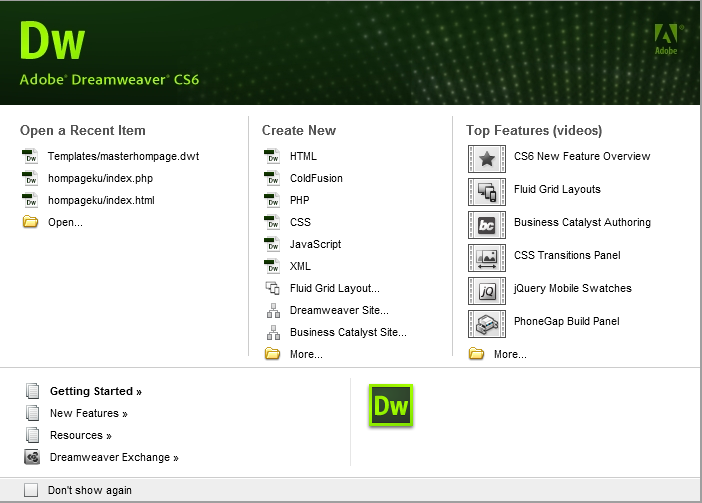Open the Business Catalyst Authoring video
The width and height of the screenshot is (702, 503).
point(582,222)
